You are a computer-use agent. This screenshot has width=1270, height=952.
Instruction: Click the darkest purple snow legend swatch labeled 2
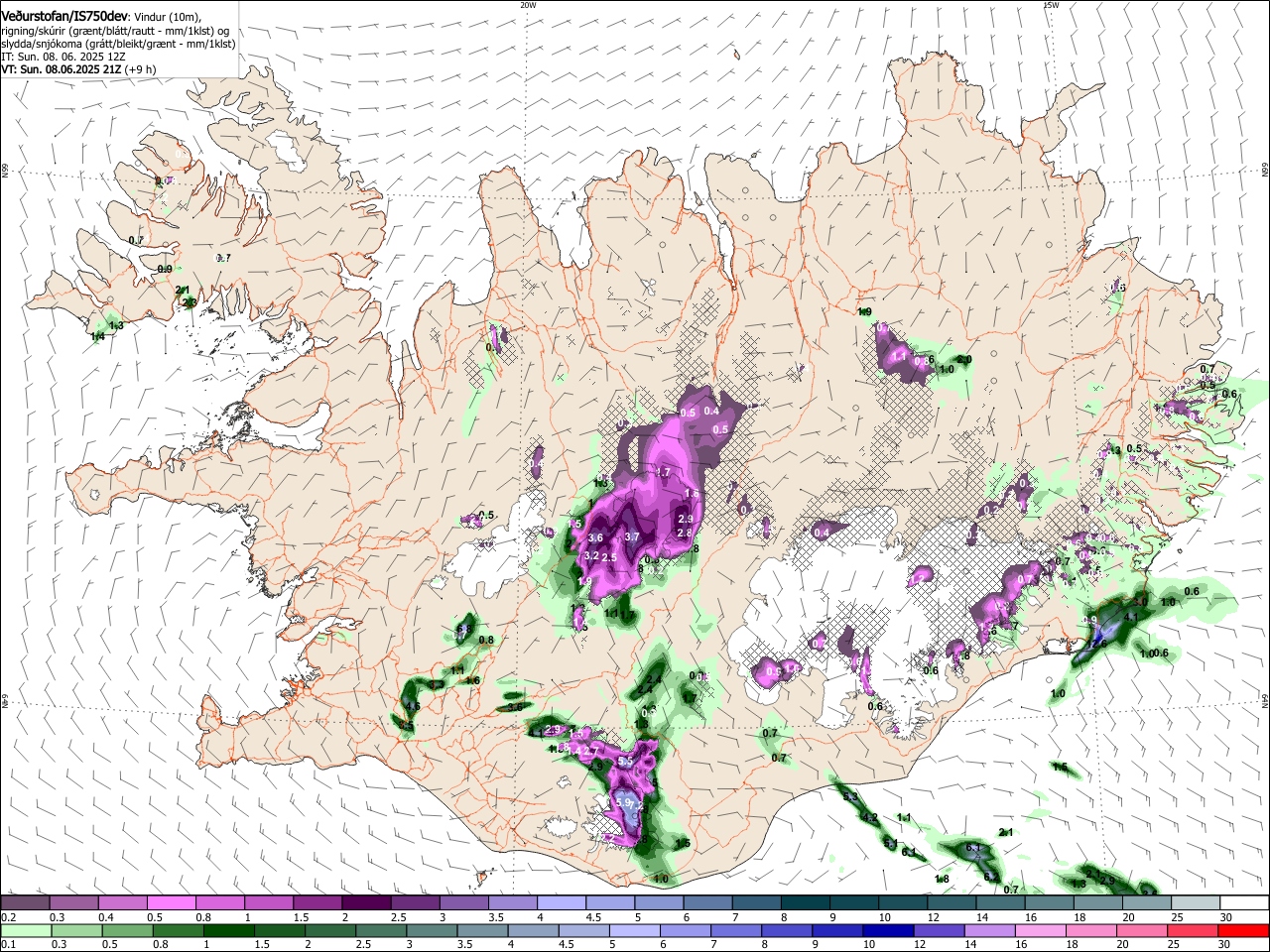coord(365,903)
